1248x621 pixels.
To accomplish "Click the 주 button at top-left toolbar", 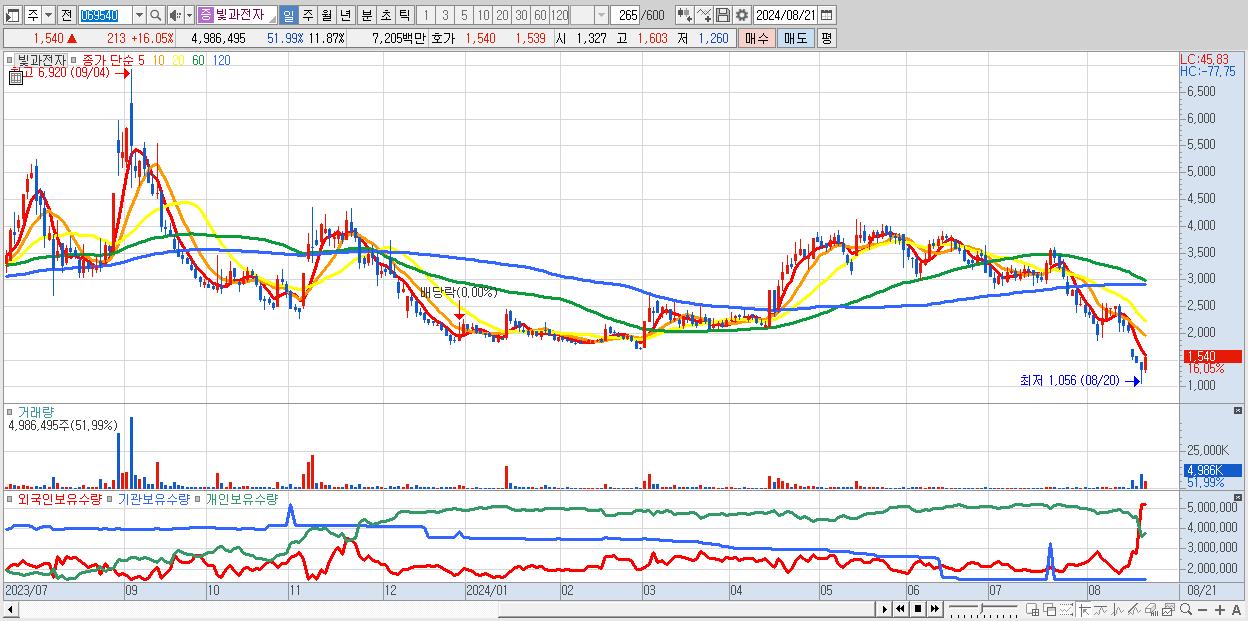I will pos(32,15).
